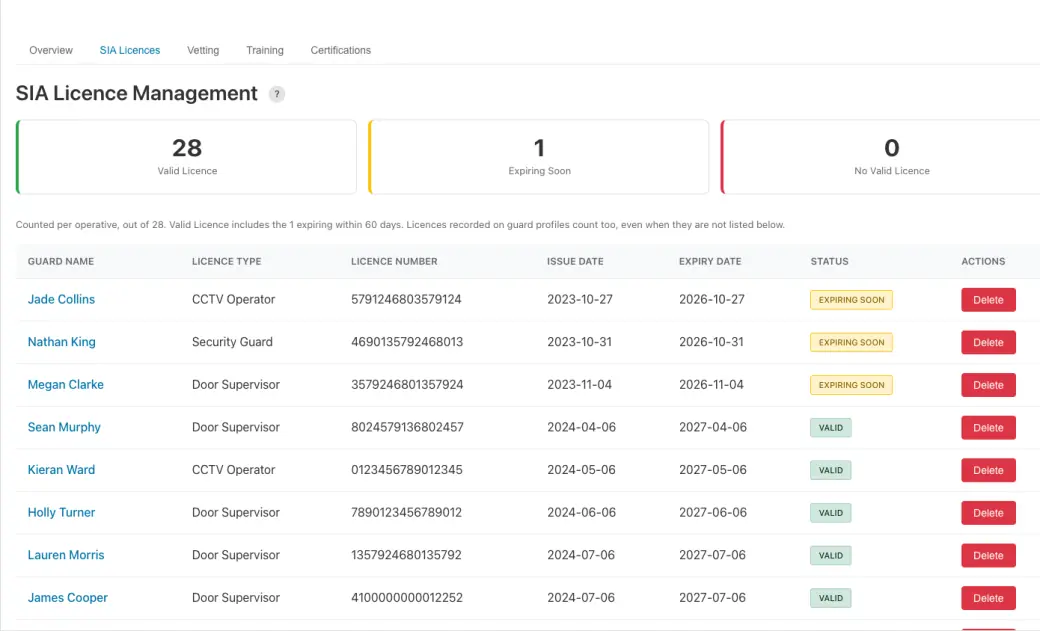The width and height of the screenshot is (1040, 631).
Task: Click Sean Murphy's Valid status badge
Action: [x=830, y=428]
